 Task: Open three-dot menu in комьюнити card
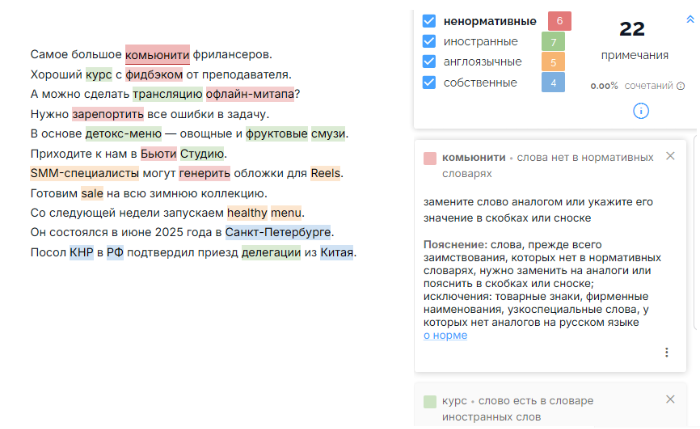coord(667,352)
